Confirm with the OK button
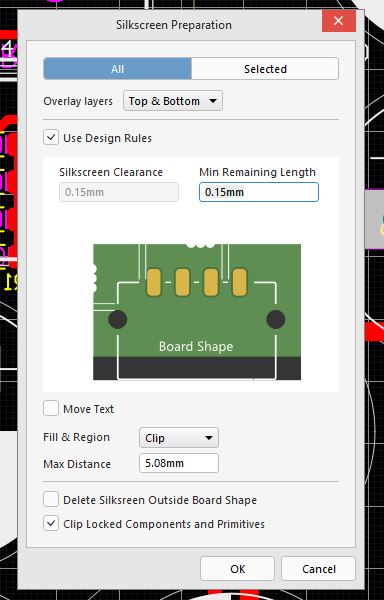384x600 pixels. pyautogui.click(x=238, y=569)
